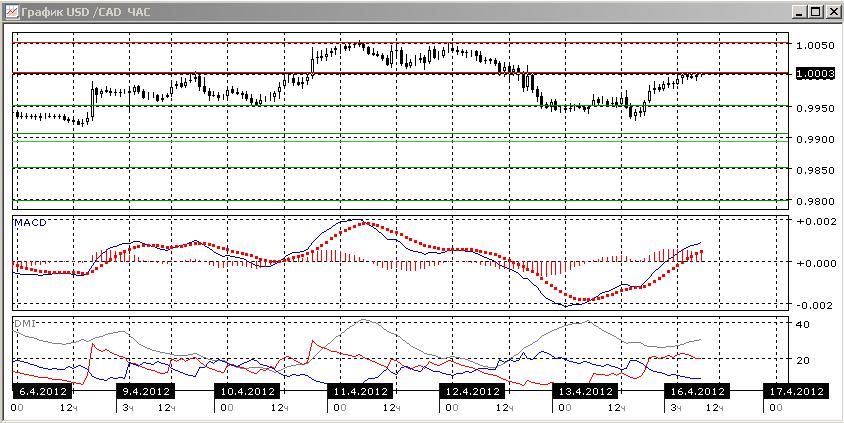Select the 11.4.2012 date marker
844x423 pixels.
[x=360, y=391]
